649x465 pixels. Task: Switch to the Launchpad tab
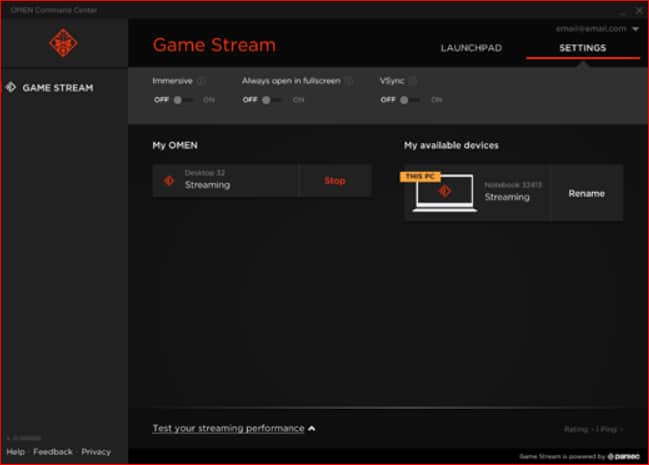coord(471,48)
